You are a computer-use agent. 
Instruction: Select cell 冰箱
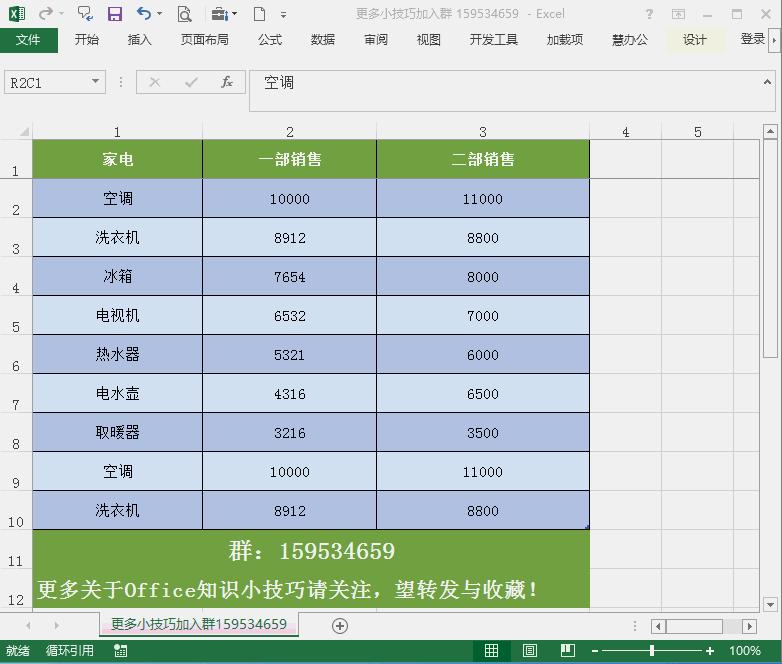tap(118, 276)
